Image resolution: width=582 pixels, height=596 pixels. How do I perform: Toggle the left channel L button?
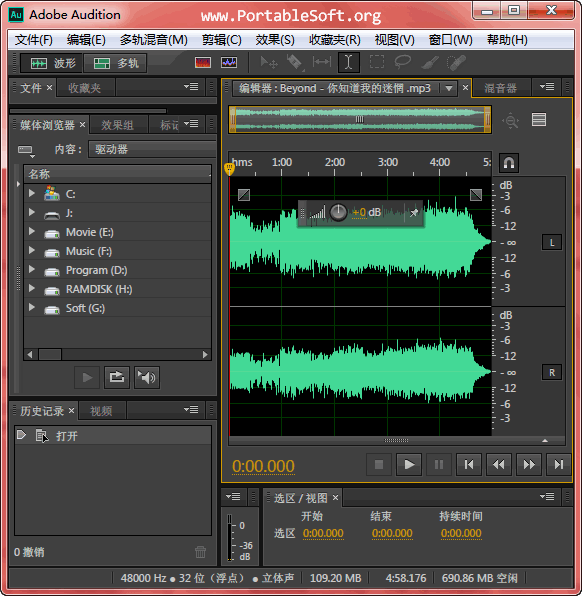pos(552,243)
